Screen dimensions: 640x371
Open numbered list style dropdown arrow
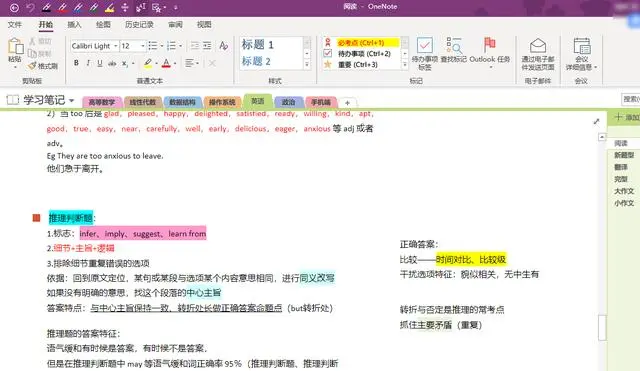pyautogui.click(x=180, y=46)
